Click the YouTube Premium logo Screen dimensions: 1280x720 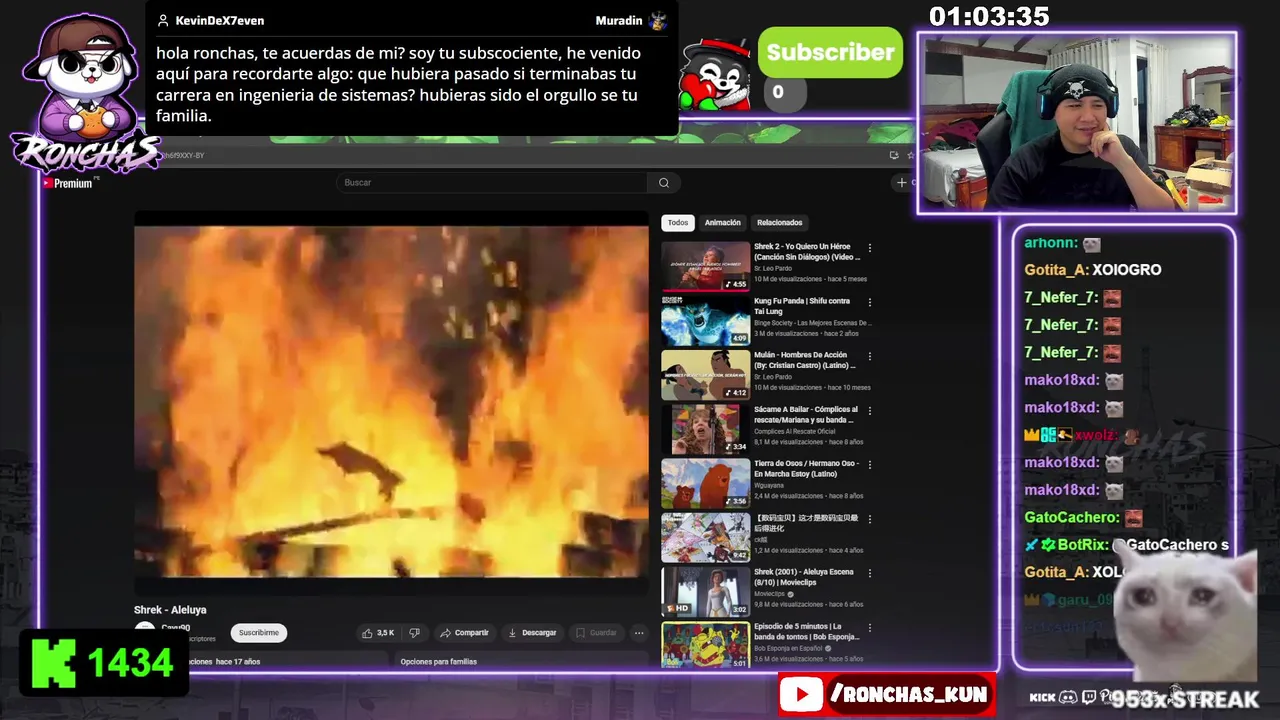tap(67, 183)
